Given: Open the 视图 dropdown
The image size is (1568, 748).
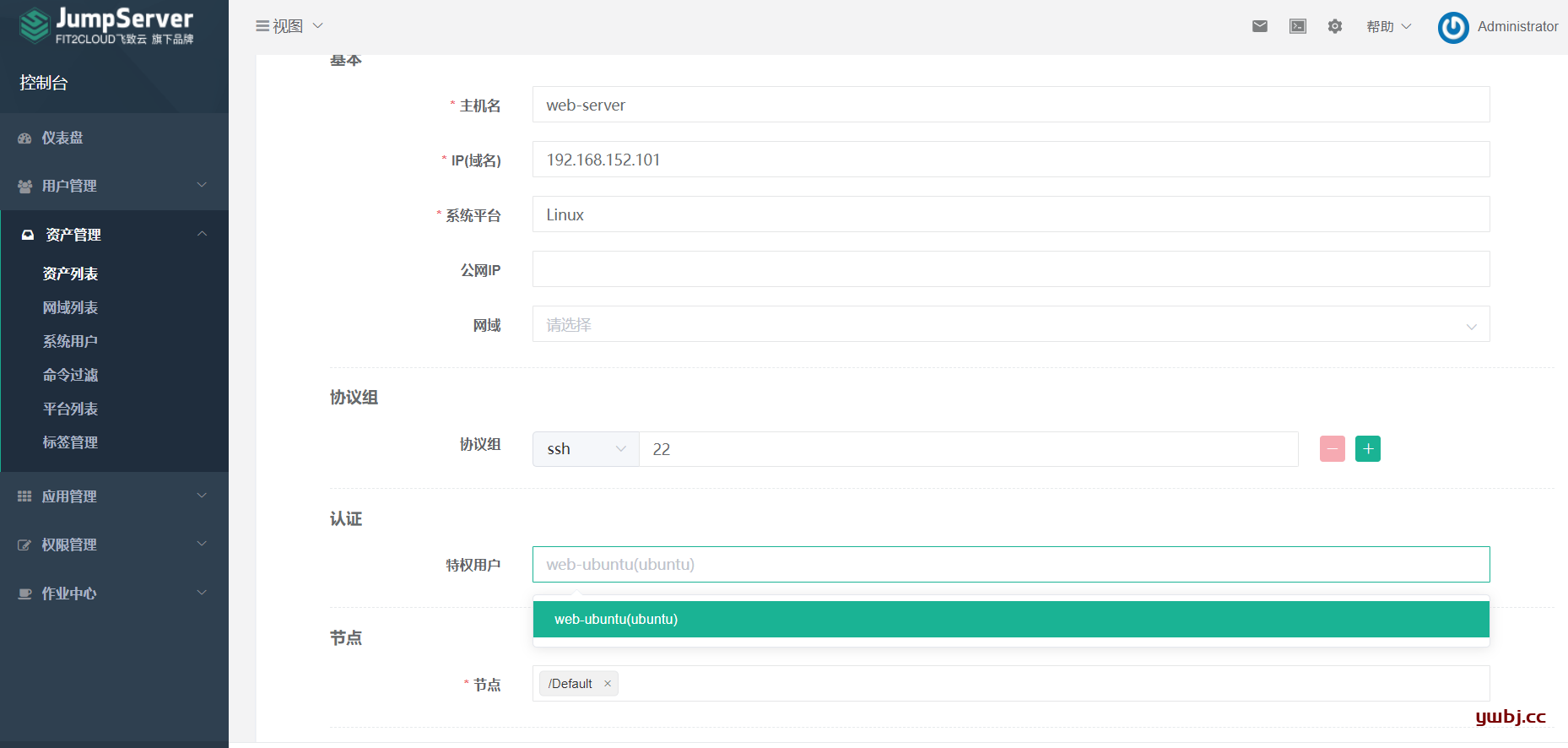Looking at the screenshot, I should [289, 26].
